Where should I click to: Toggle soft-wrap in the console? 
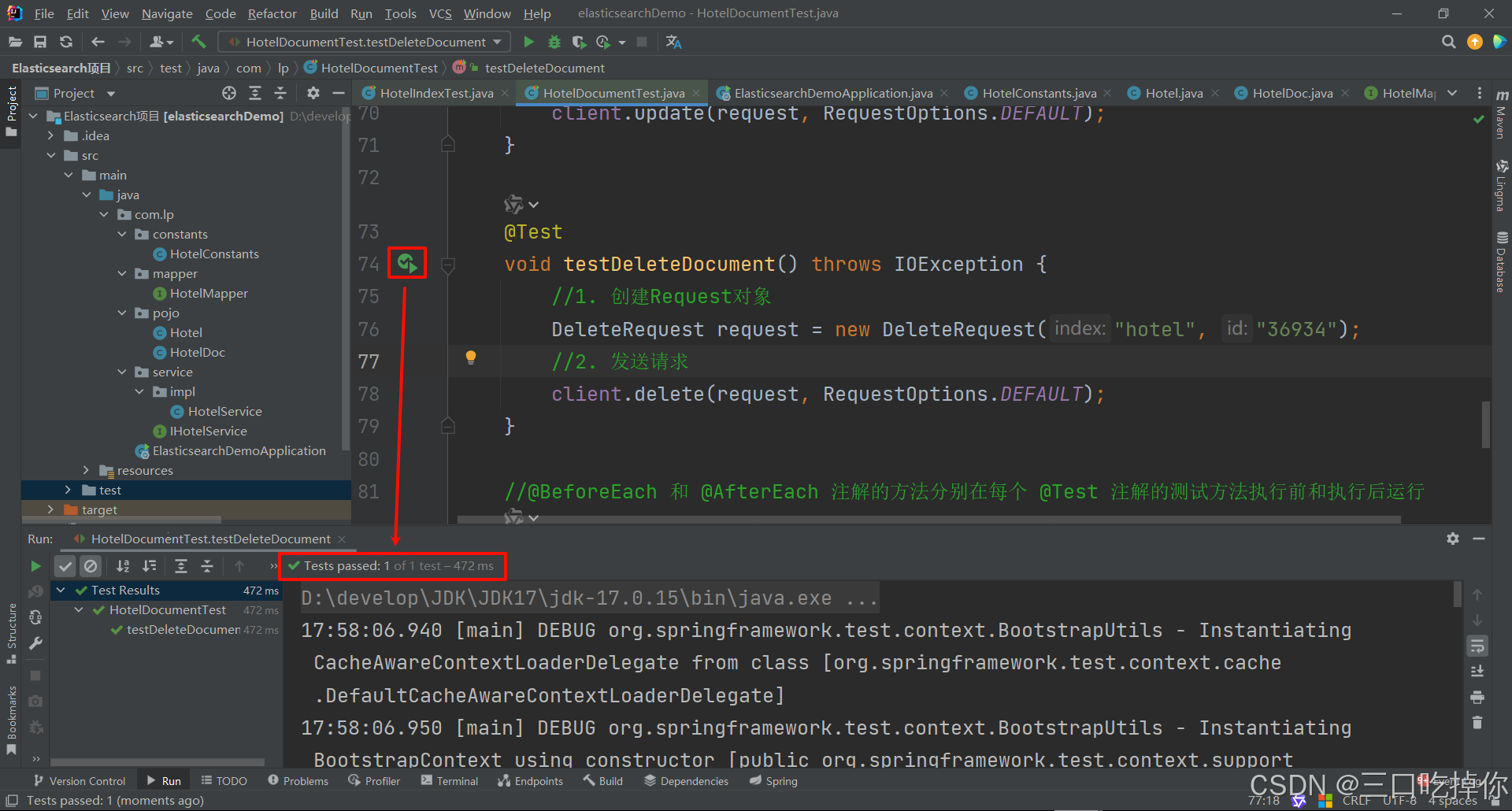pos(1477,646)
